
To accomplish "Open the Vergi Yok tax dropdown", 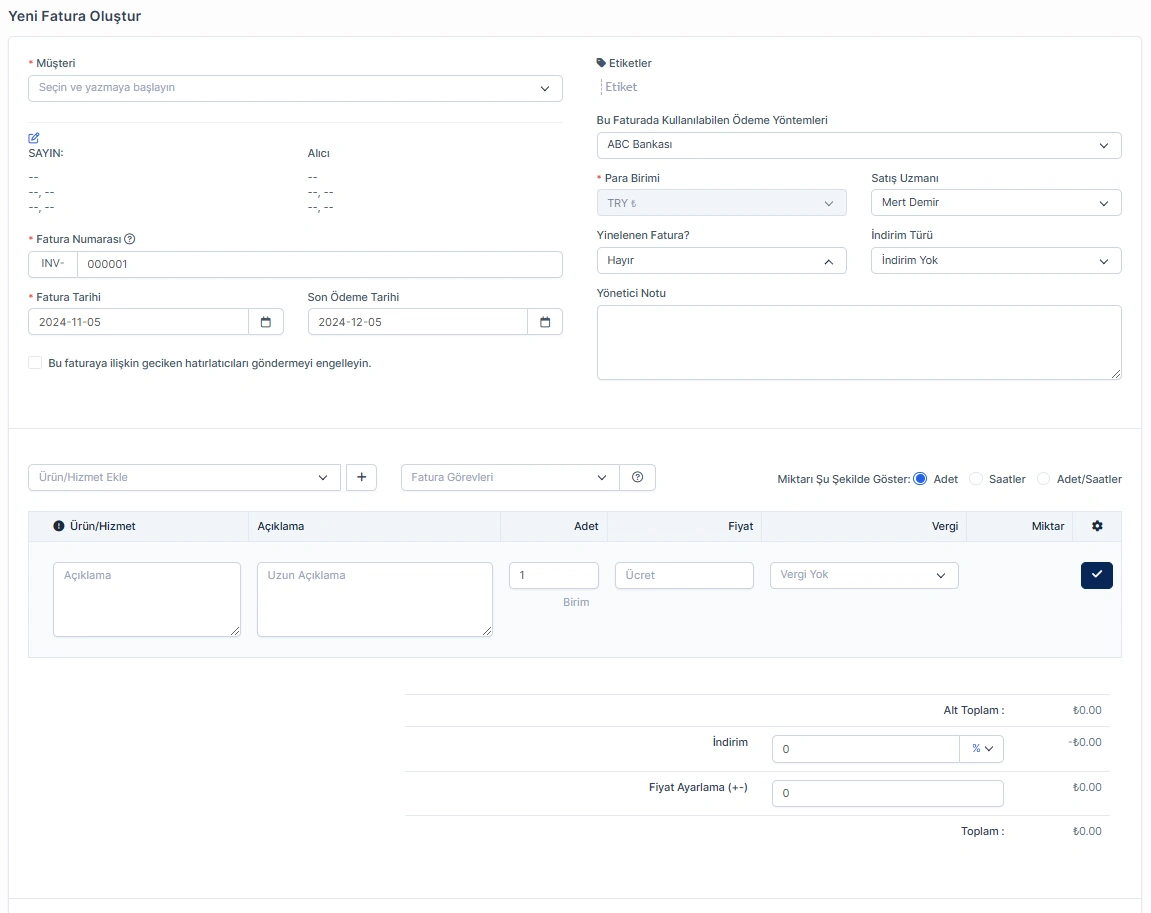I will [864, 575].
